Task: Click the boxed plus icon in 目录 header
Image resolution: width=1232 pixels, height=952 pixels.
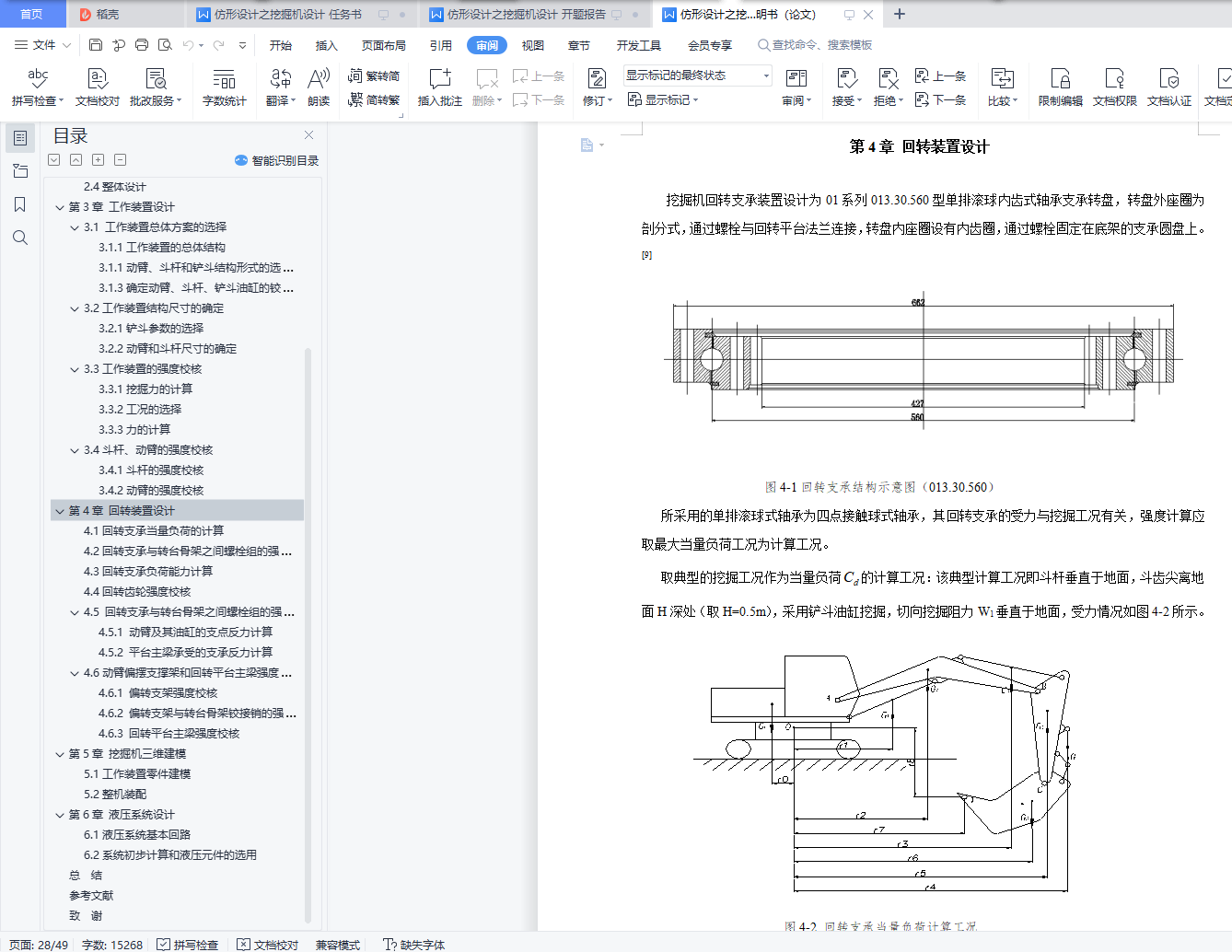Action: [x=99, y=160]
